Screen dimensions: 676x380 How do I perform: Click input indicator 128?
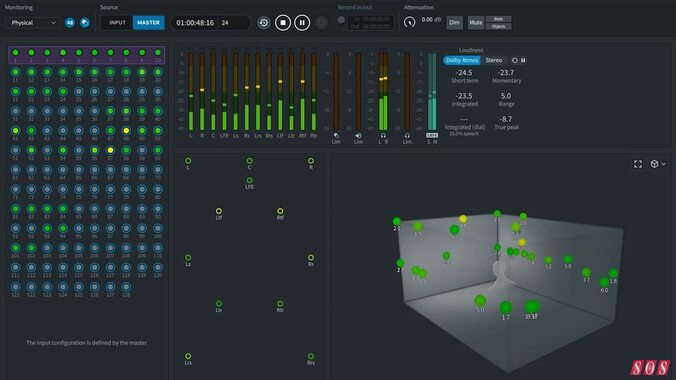[126, 287]
